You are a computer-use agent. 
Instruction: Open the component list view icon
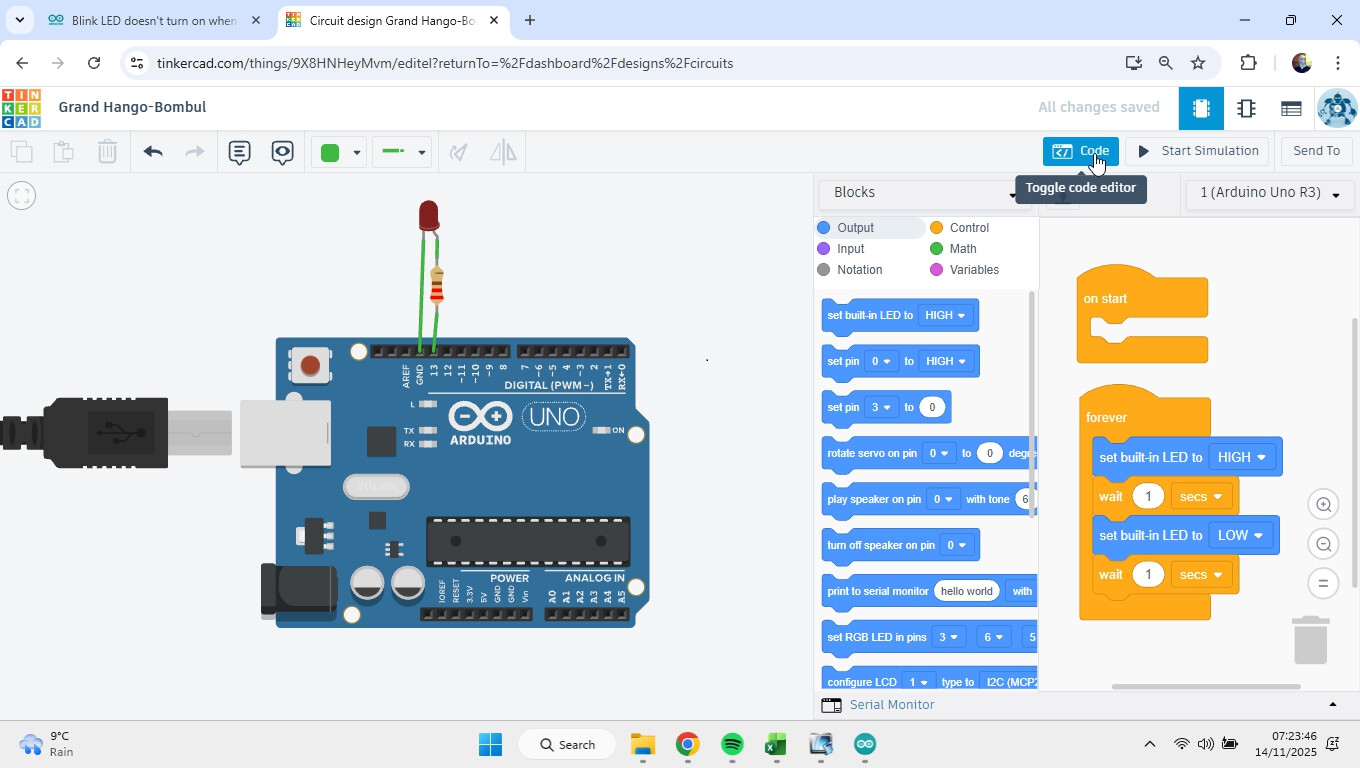click(1290, 108)
